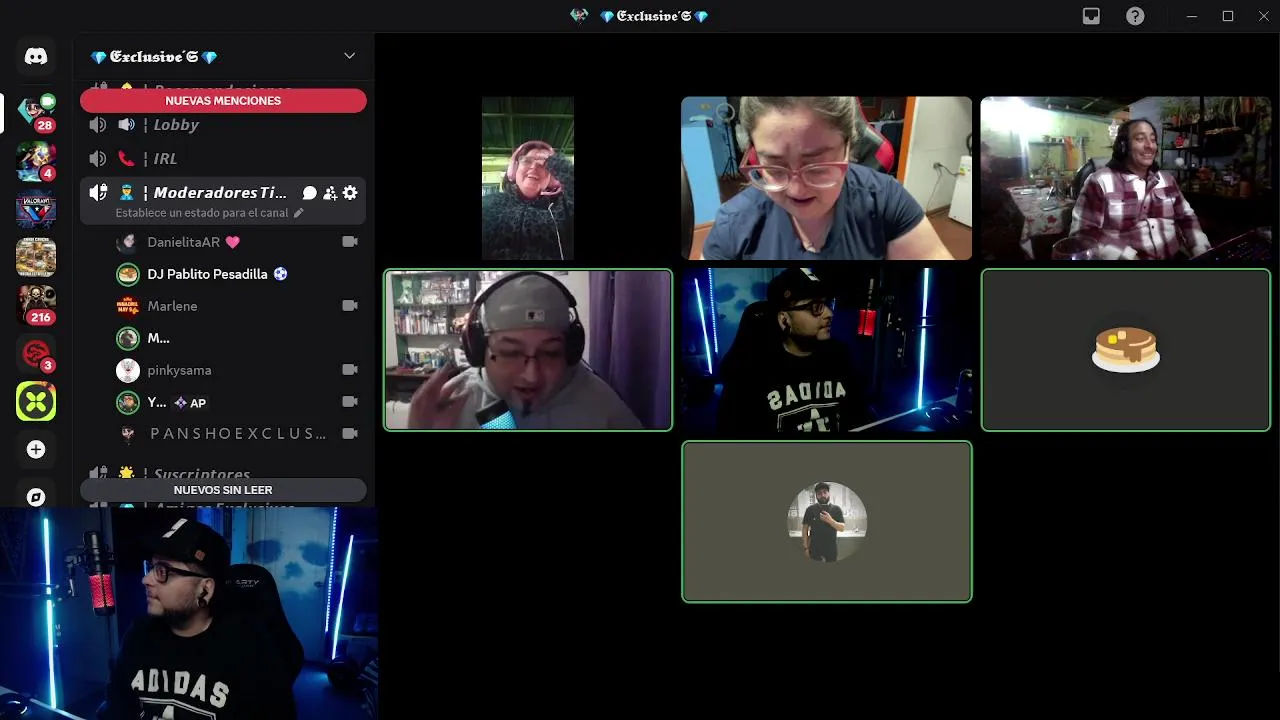Open Moderadores channel settings gear
The width and height of the screenshot is (1280, 720).
350,193
